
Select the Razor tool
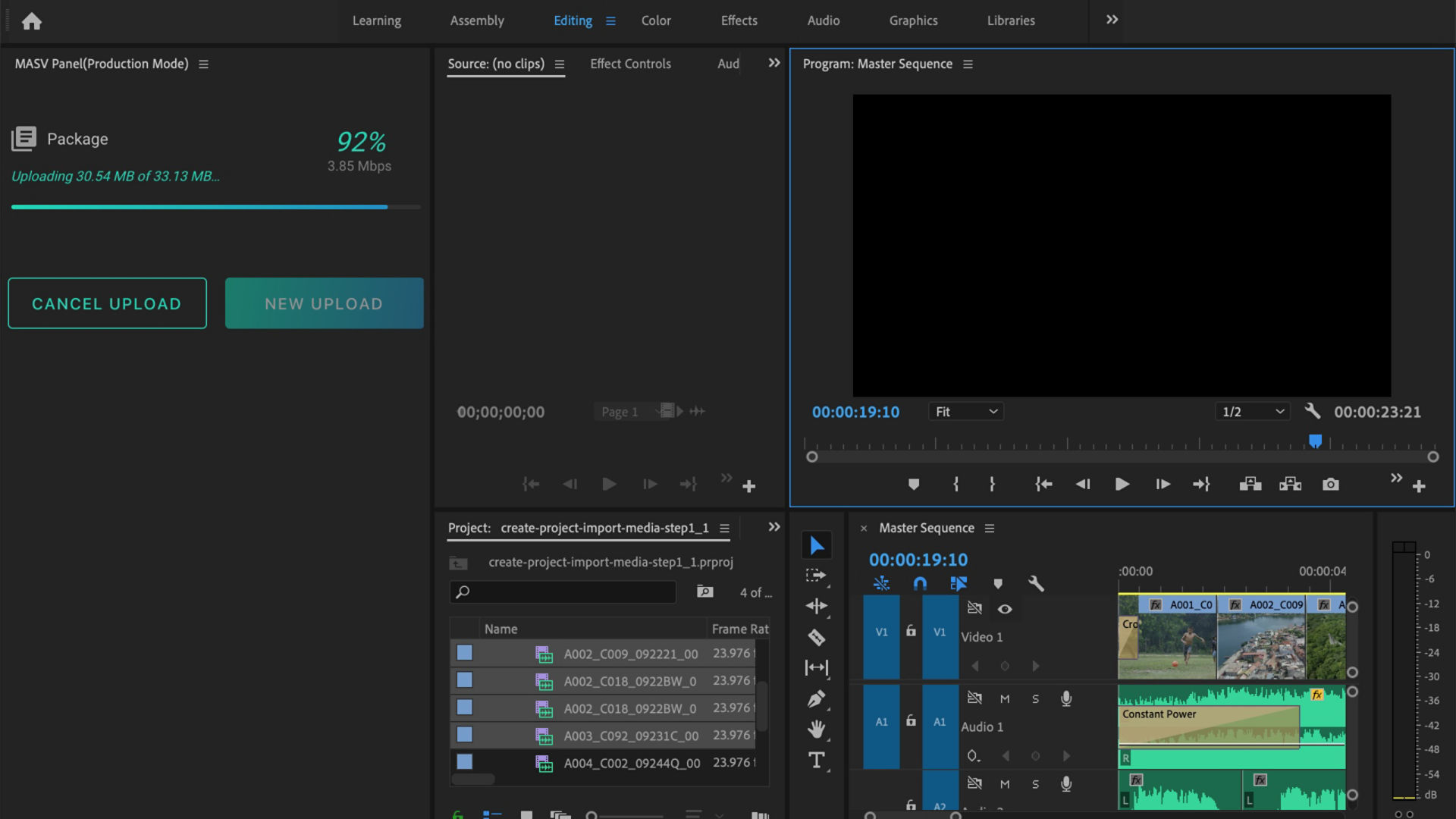(817, 637)
